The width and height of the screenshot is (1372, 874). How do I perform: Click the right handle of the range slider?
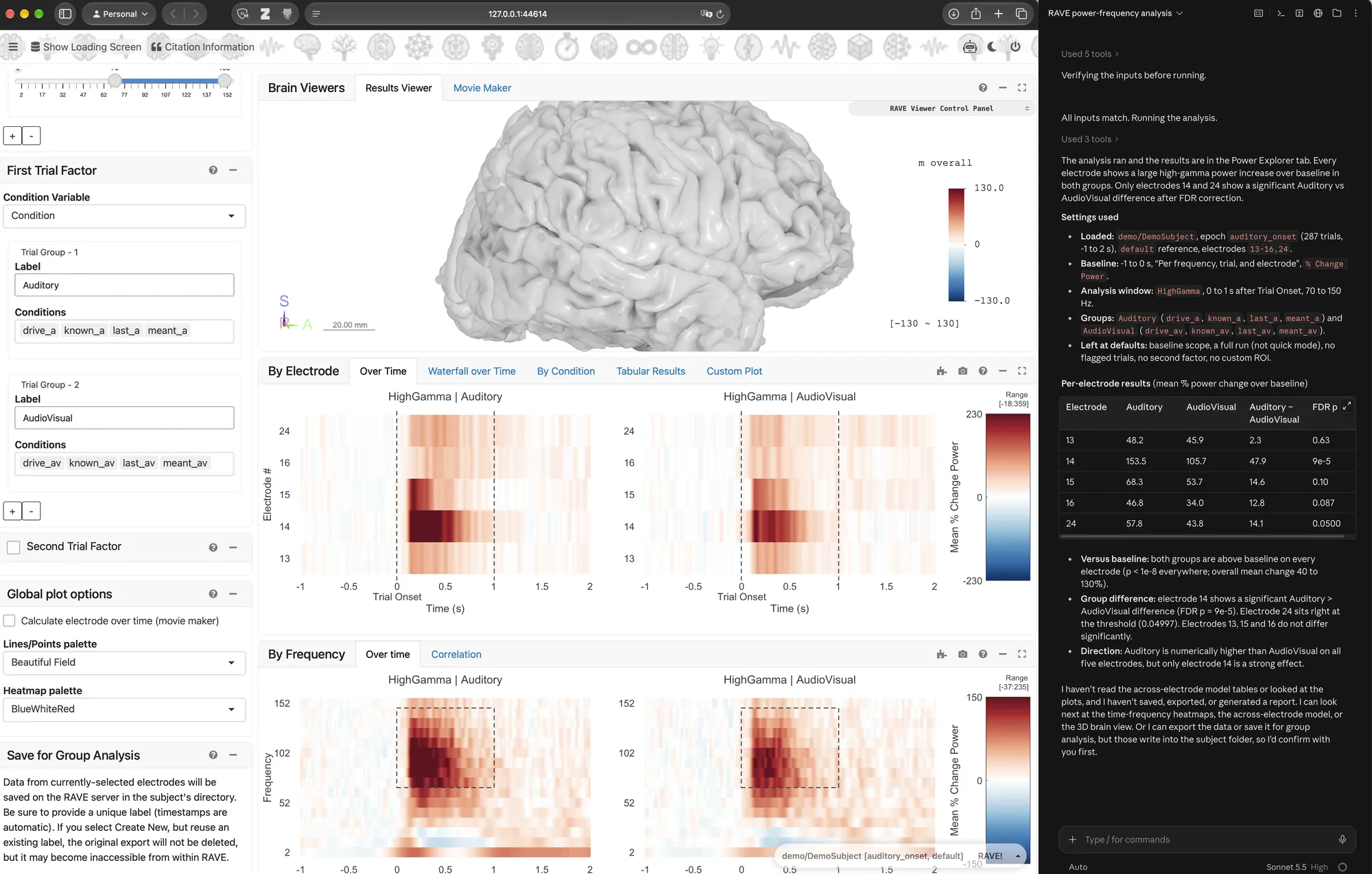coord(224,81)
